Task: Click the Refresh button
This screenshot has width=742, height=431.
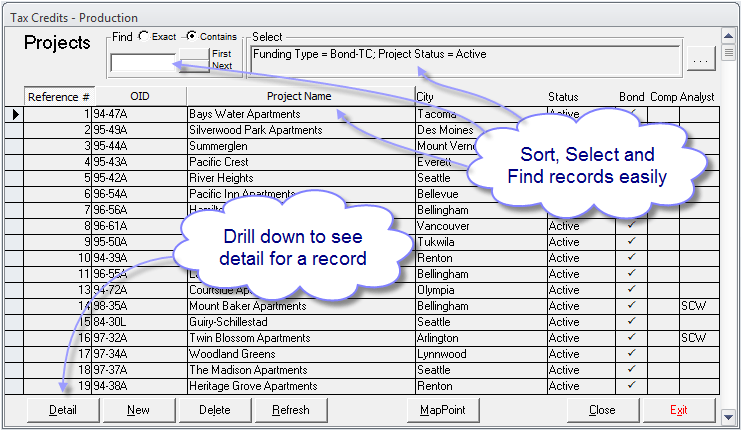Action: pos(291,410)
